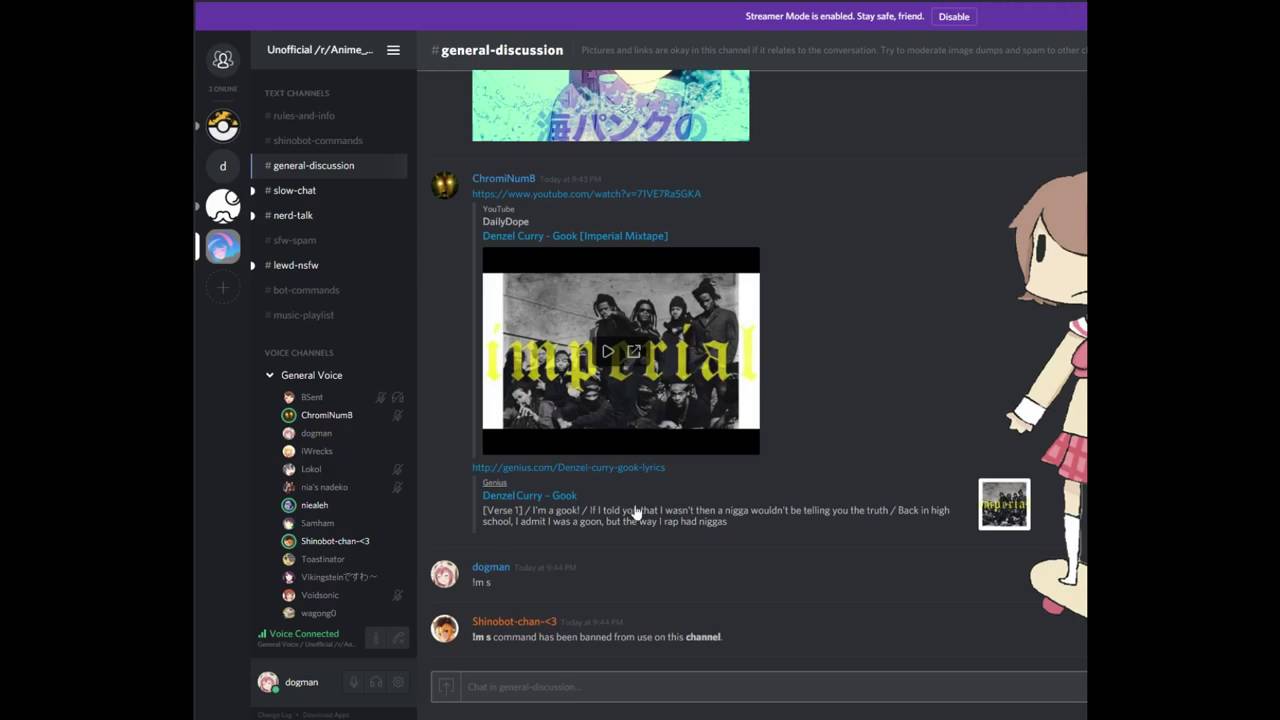Play the embedded Denzel Curry video

pyautogui.click(x=607, y=351)
